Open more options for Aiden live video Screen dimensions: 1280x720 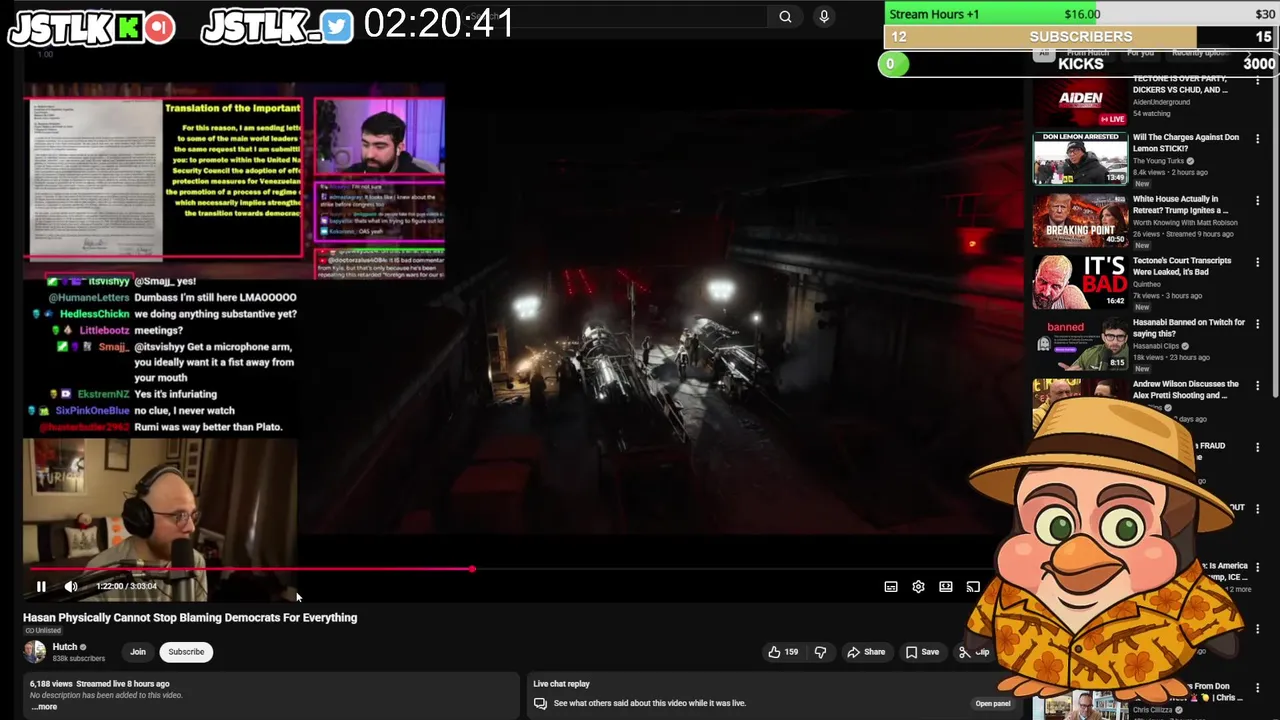pos(1258,80)
